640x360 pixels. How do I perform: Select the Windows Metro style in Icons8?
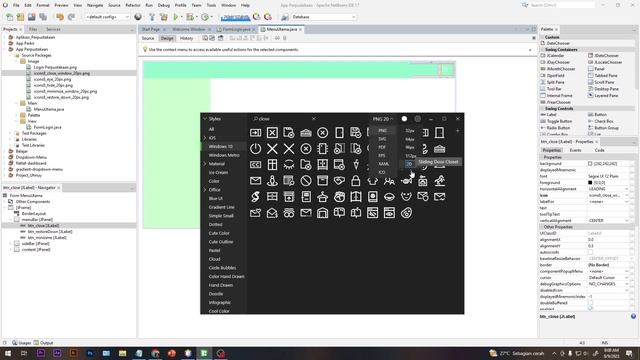point(224,155)
